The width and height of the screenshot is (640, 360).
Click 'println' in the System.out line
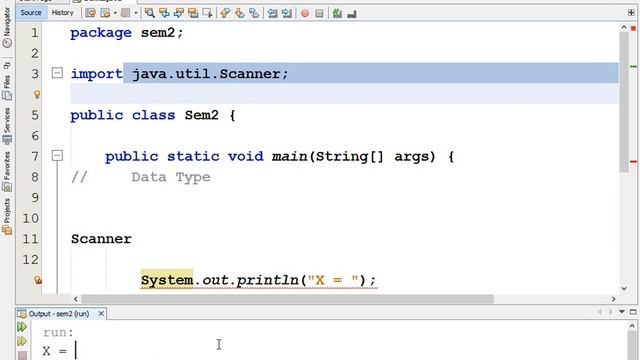coord(268,280)
